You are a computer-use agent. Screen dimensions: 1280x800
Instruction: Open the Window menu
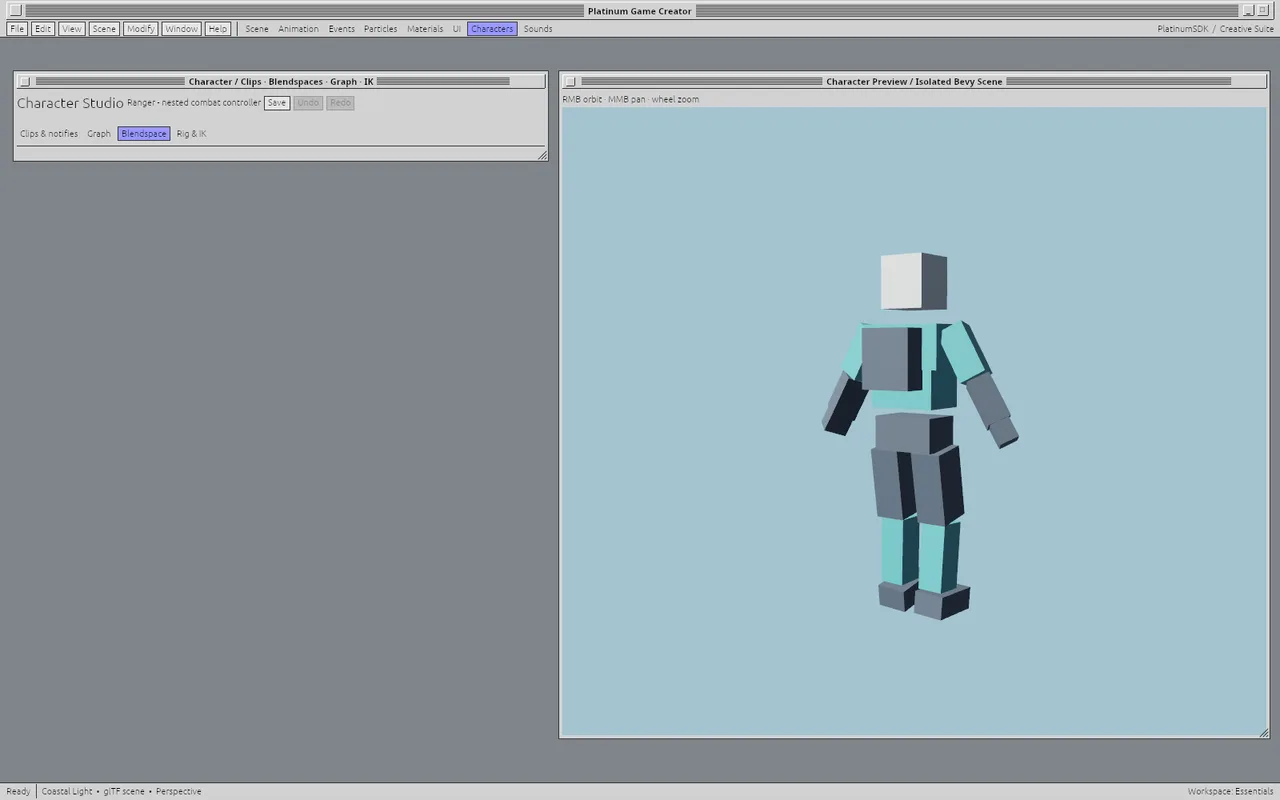tap(181, 29)
